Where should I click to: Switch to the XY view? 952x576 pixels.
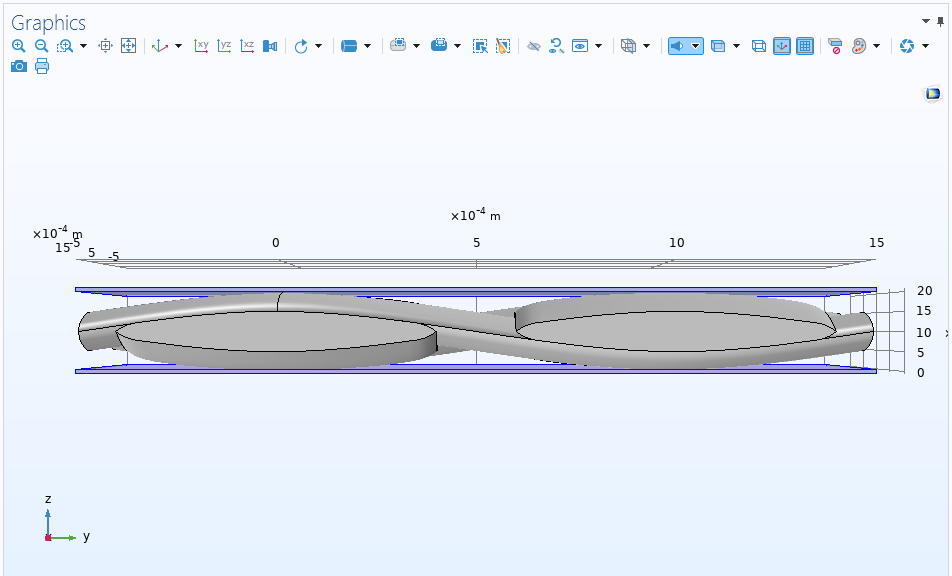click(202, 46)
